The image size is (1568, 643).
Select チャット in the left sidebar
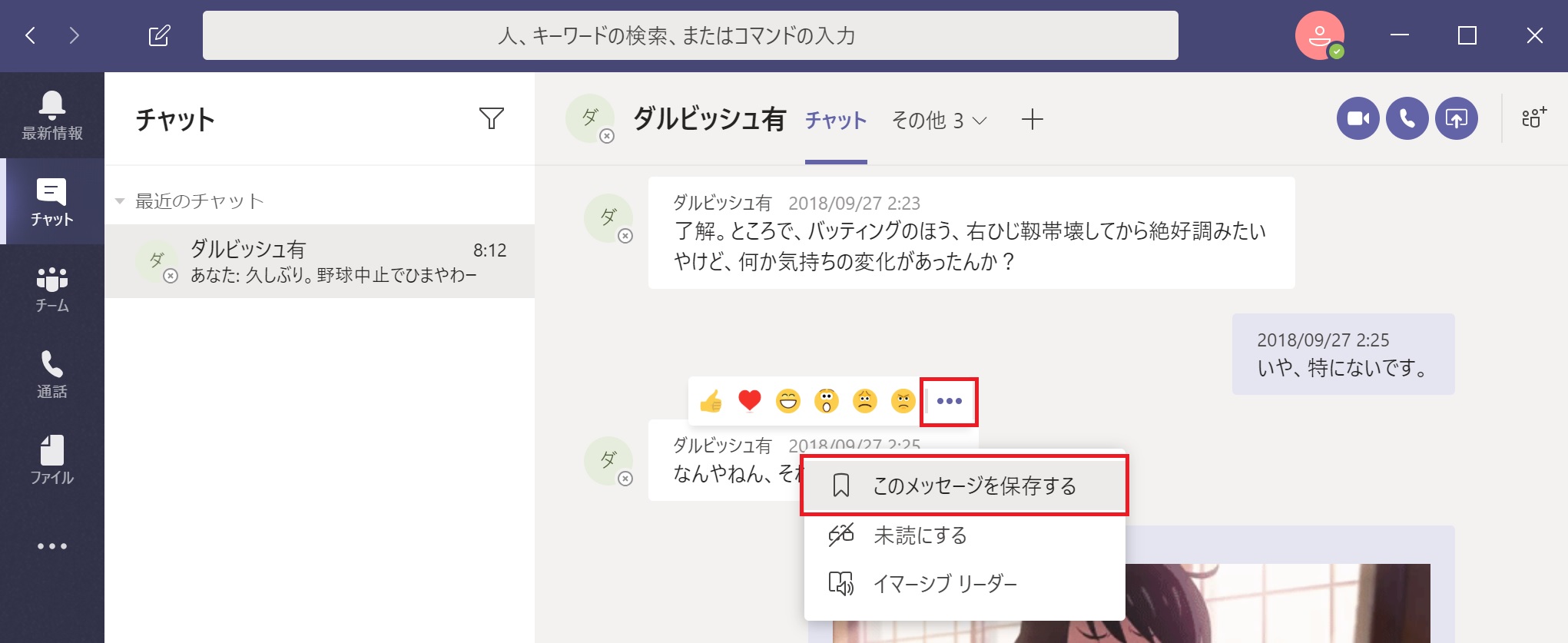coord(52,201)
